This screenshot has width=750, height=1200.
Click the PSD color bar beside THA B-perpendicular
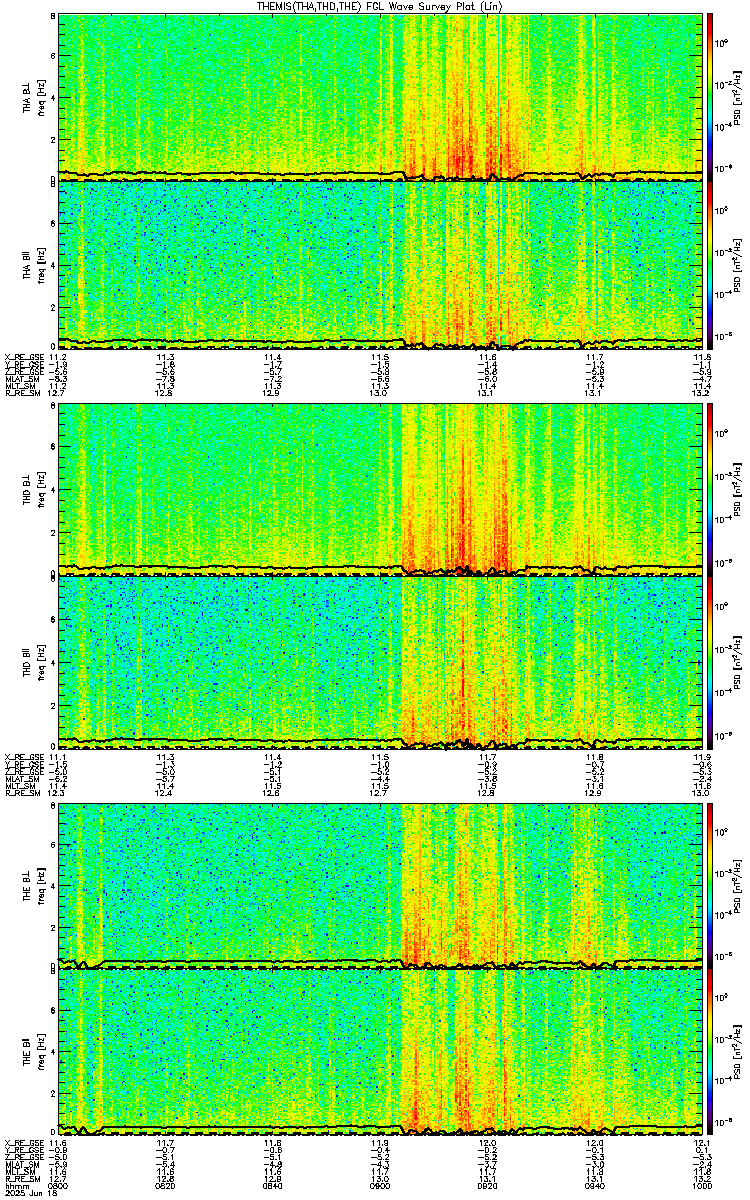coord(710,96)
